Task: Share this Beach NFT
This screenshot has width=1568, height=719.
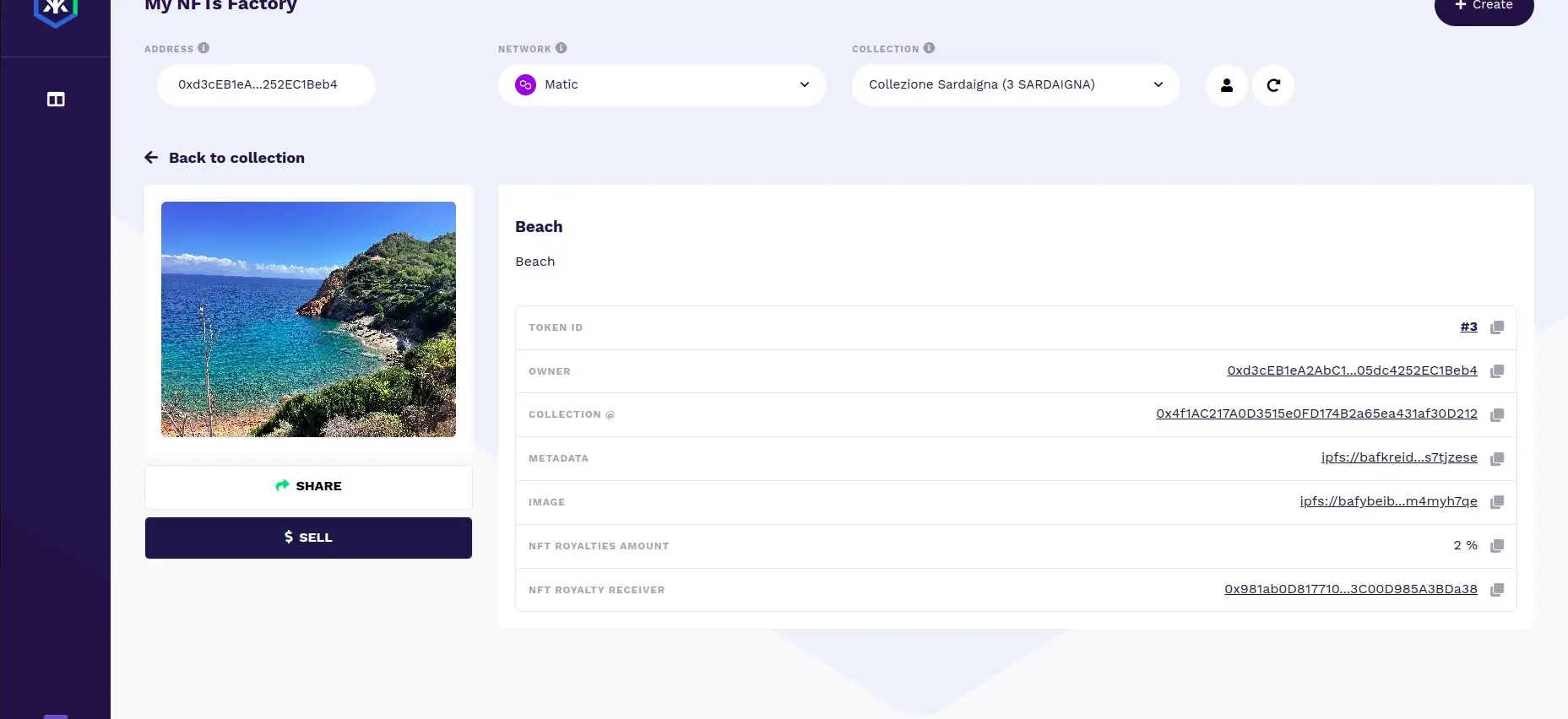Action: [308, 486]
